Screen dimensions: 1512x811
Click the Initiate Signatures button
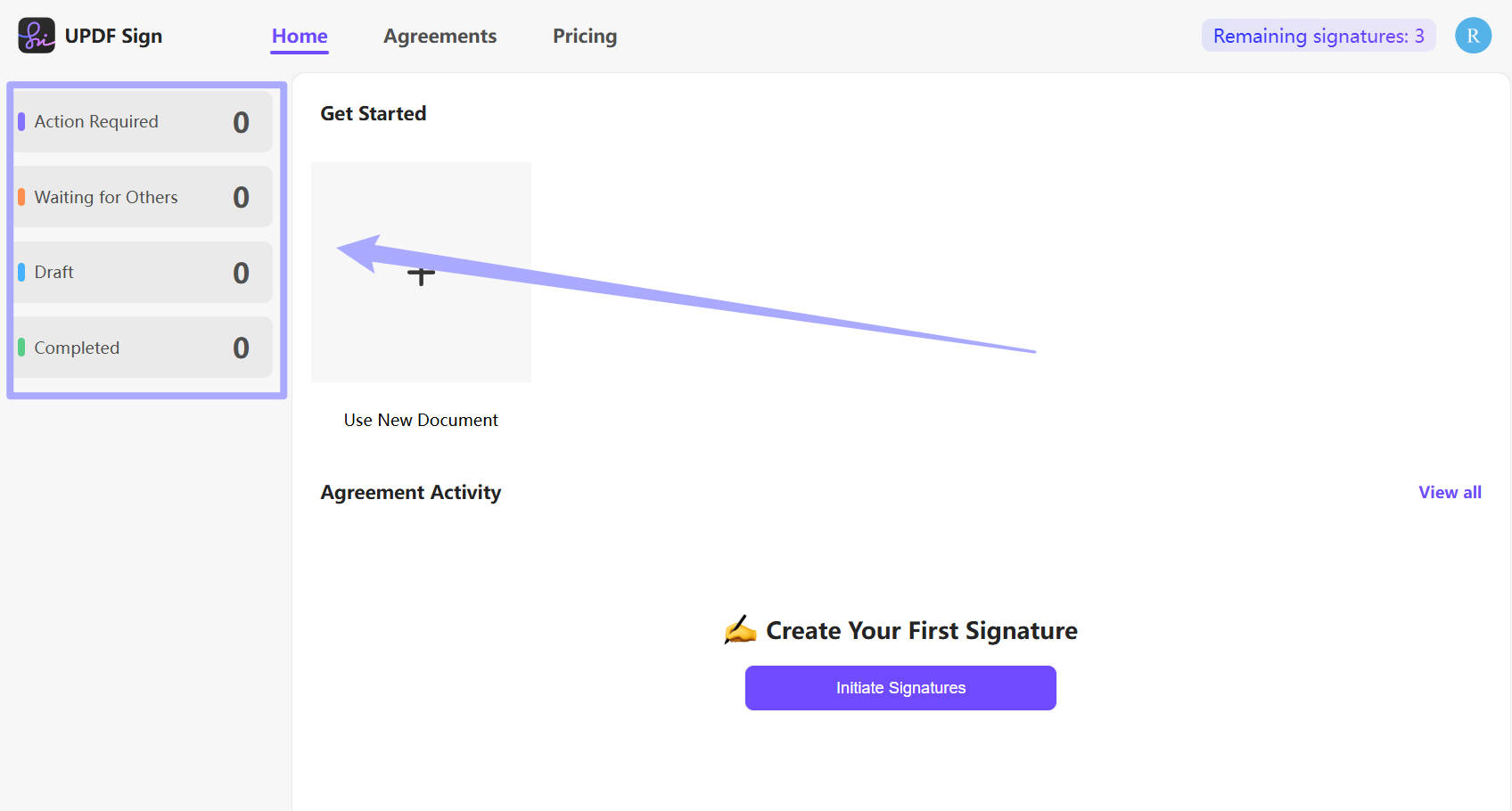(x=900, y=687)
